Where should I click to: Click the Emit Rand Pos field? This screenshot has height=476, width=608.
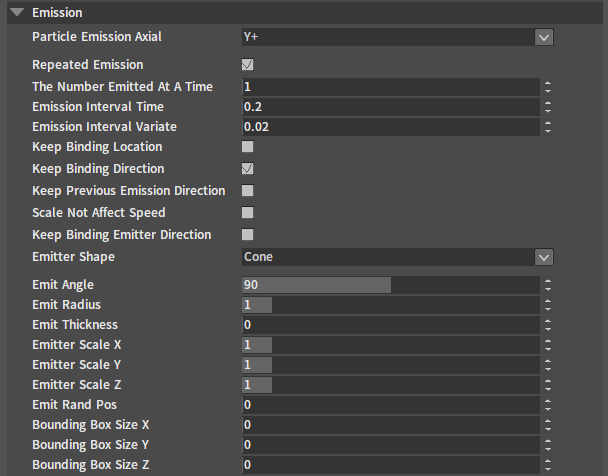coord(390,405)
